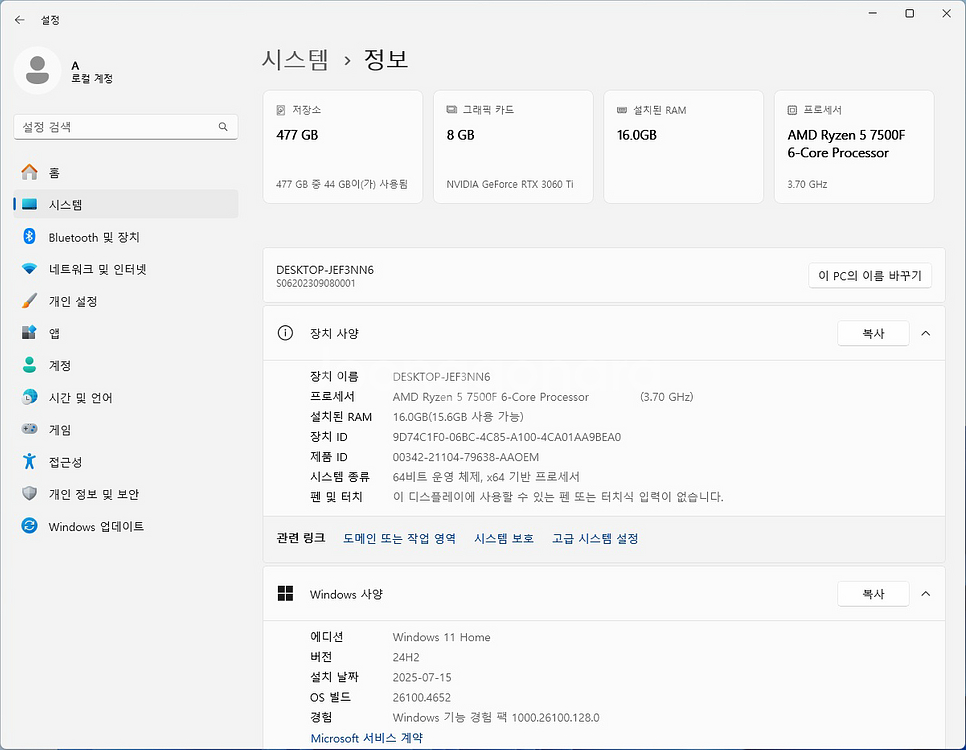966x750 pixels.
Task: Click the privacy shield icon in sidebar
Action: 29,494
